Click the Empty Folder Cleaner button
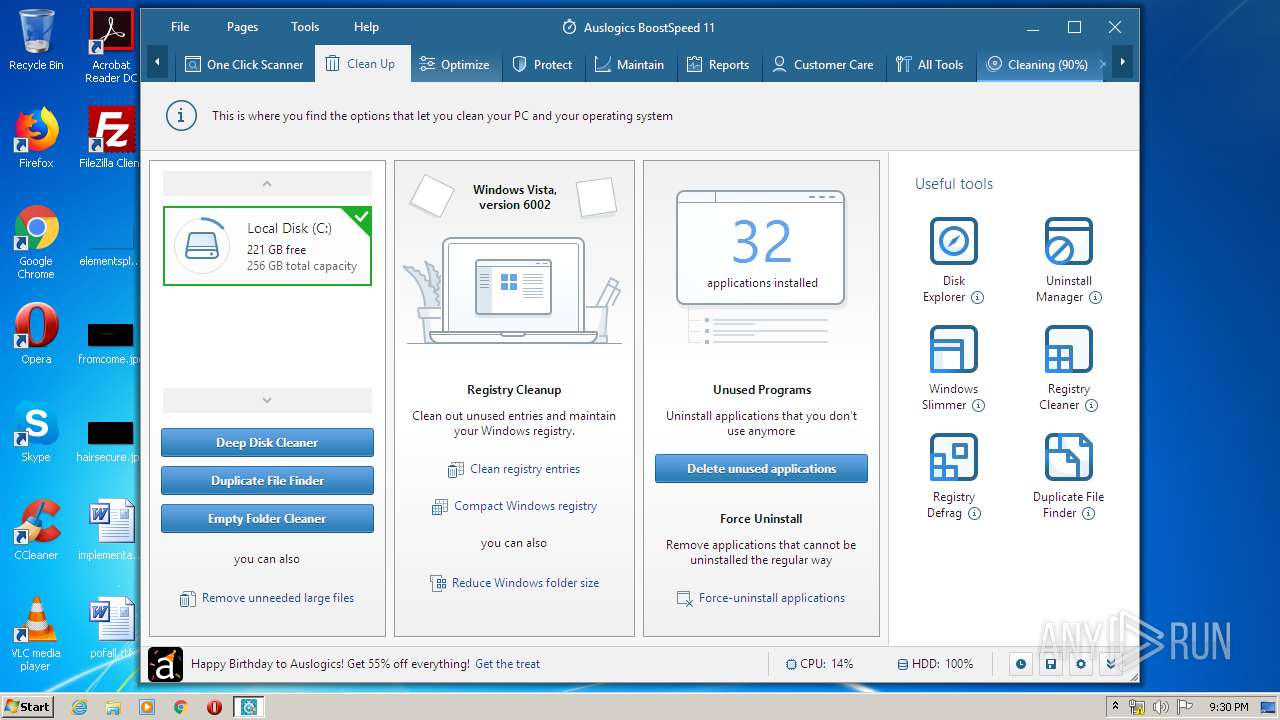This screenshot has height=720, width=1280. [x=267, y=519]
